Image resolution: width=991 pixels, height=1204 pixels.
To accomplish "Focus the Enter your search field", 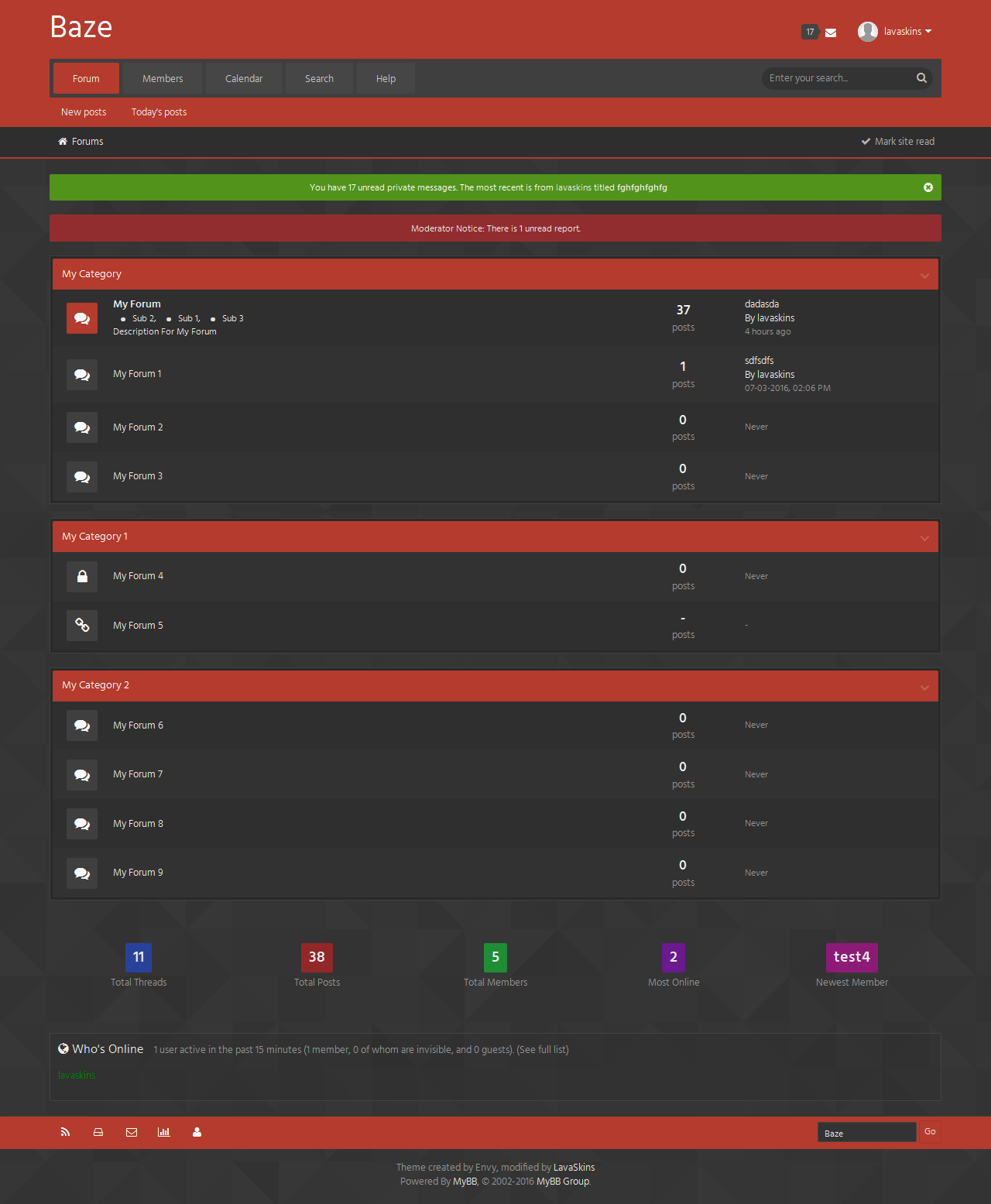I will point(836,78).
